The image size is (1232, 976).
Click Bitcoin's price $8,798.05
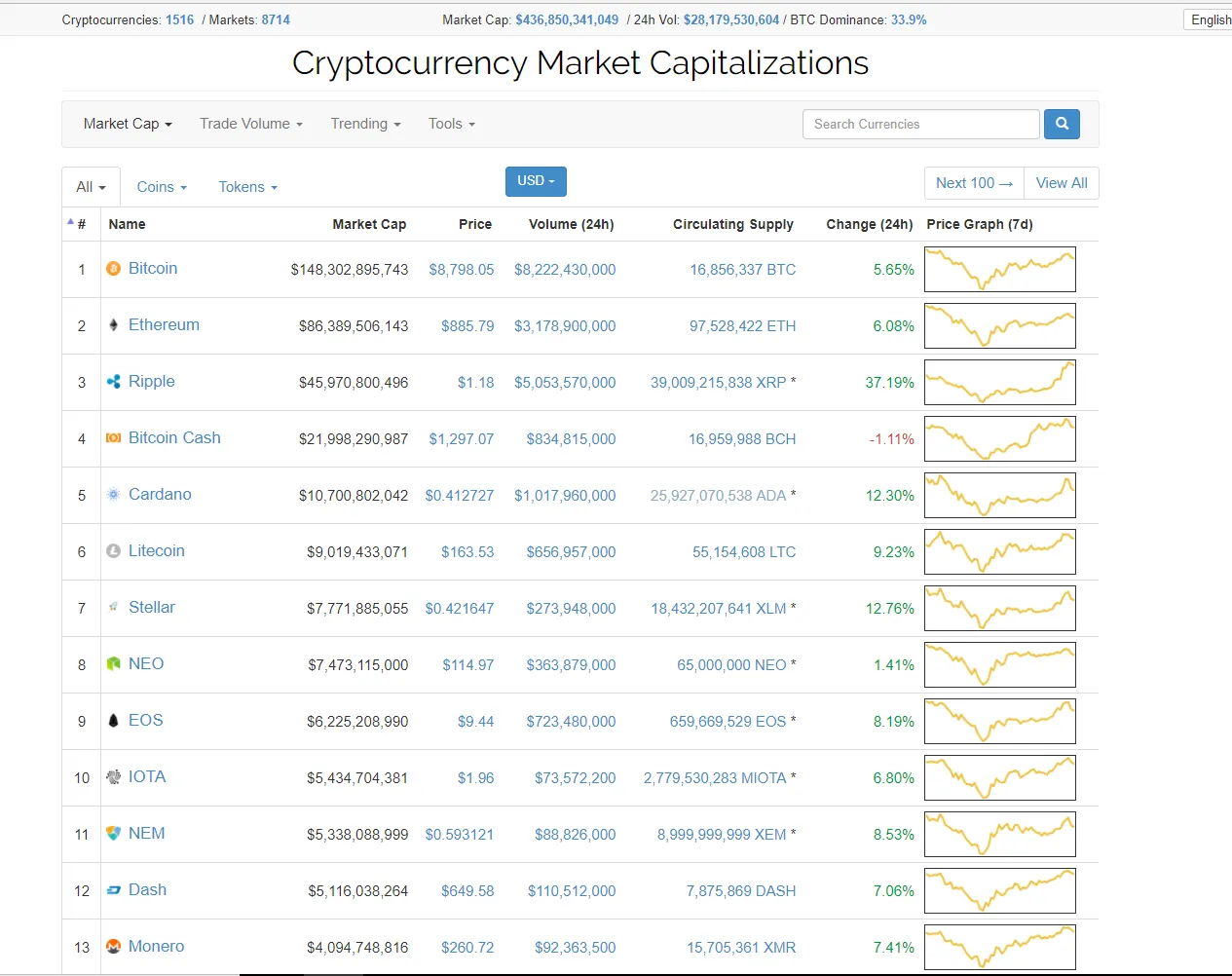462,270
